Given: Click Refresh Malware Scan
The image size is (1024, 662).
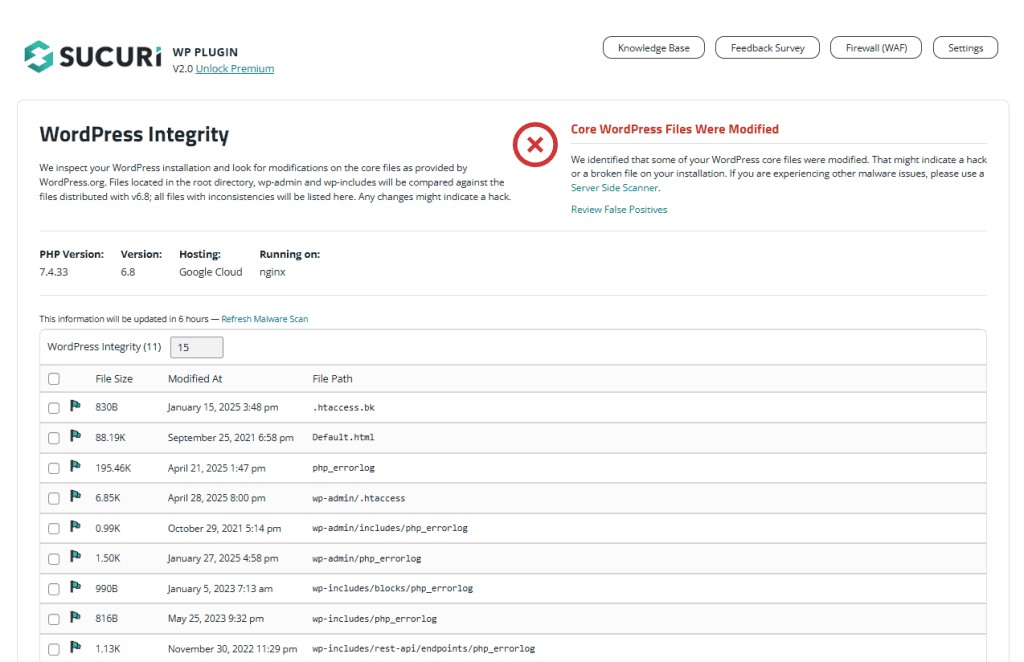Looking at the screenshot, I should pos(264,319).
